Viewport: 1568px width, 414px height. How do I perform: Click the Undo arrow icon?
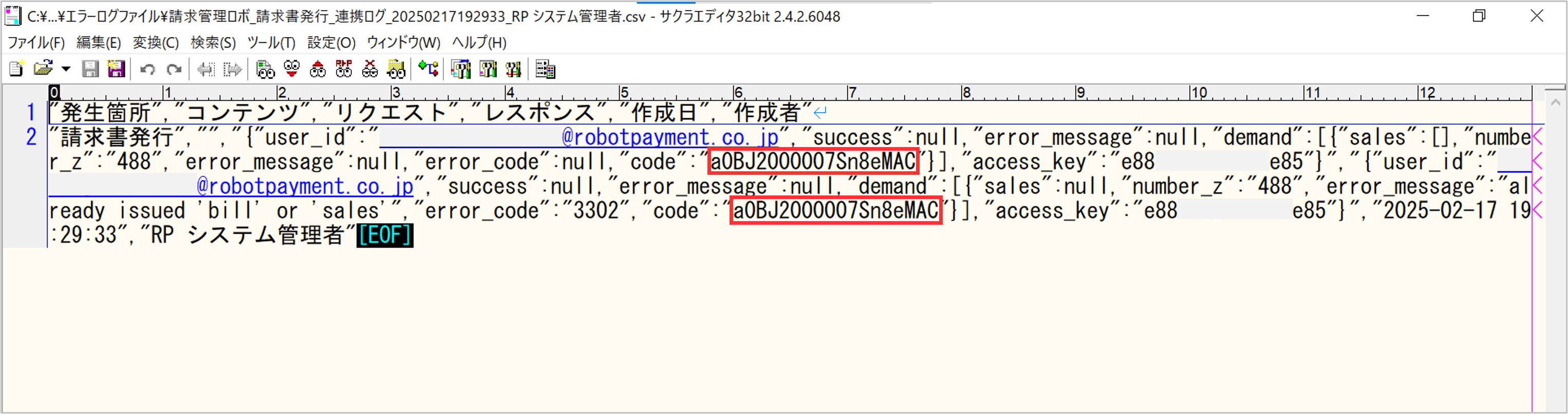click(x=147, y=69)
